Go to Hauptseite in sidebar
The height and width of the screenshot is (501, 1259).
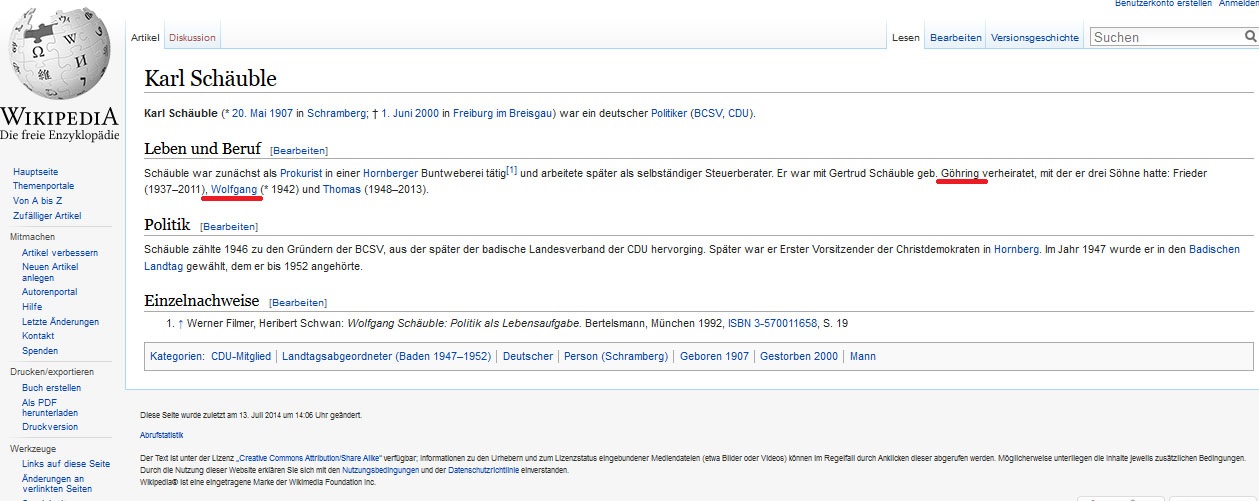pyautogui.click(x=35, y=172)
